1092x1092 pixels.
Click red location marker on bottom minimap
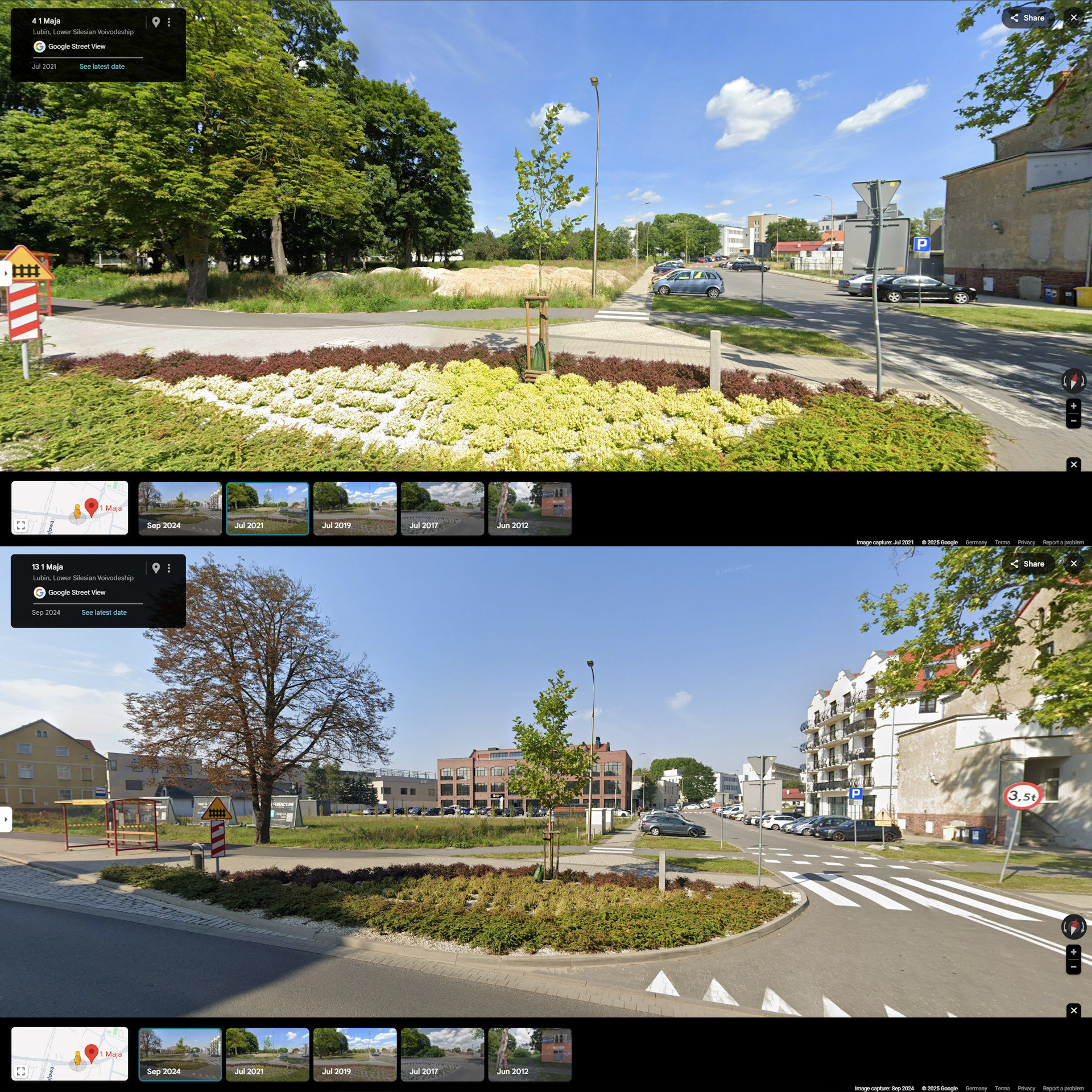click(91, 1052)
